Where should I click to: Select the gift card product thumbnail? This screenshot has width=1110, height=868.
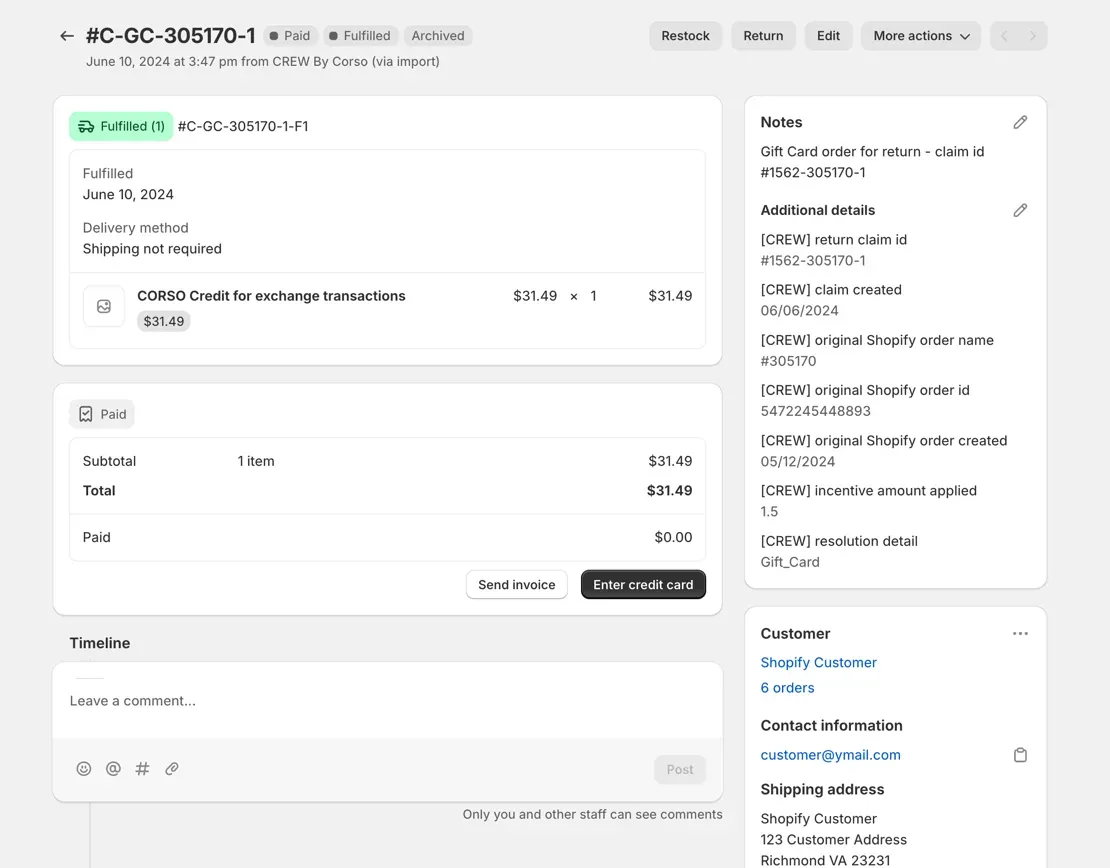[104, 306]
